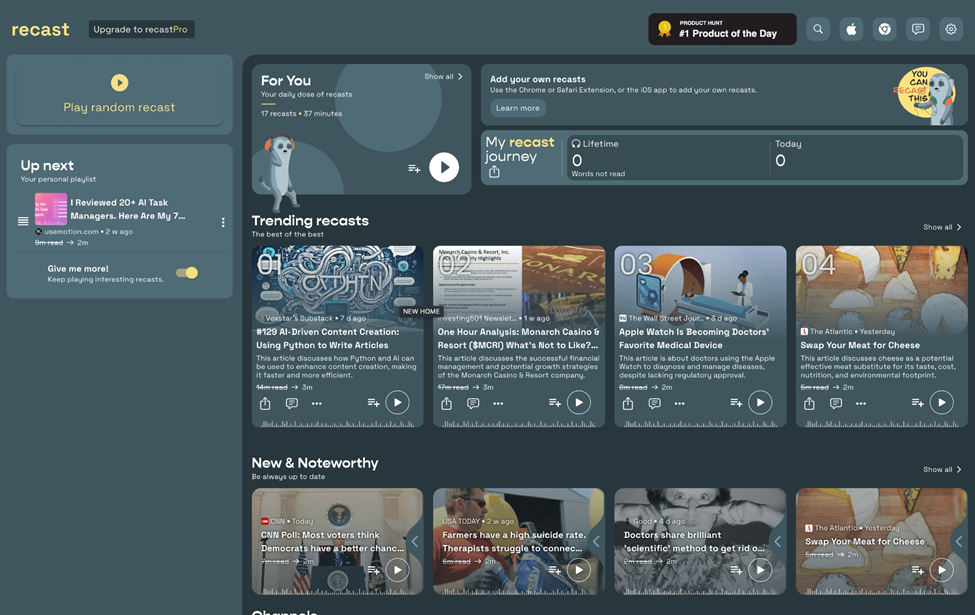Expand Trending recasts with Show all
975x615 pixels.
[942, 227]
